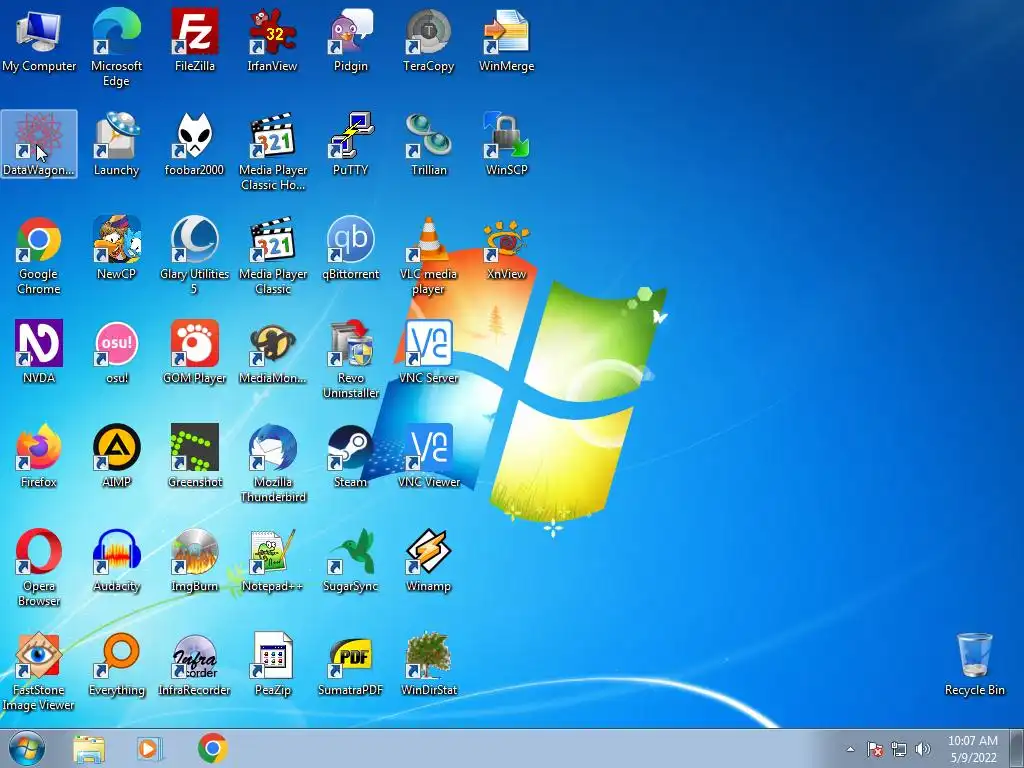The height and width of the screenshot is (768, 1024).
Task: Click the Opera Browser shortcut
Action: 39,568
